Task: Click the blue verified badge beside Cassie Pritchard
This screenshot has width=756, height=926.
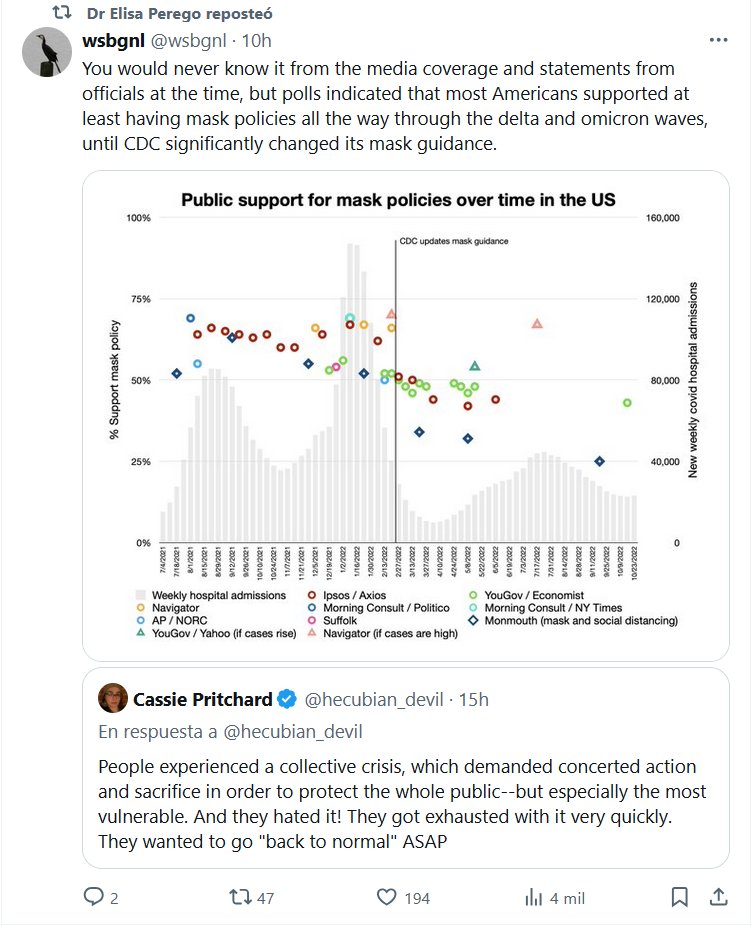Action: coord(286,697)
